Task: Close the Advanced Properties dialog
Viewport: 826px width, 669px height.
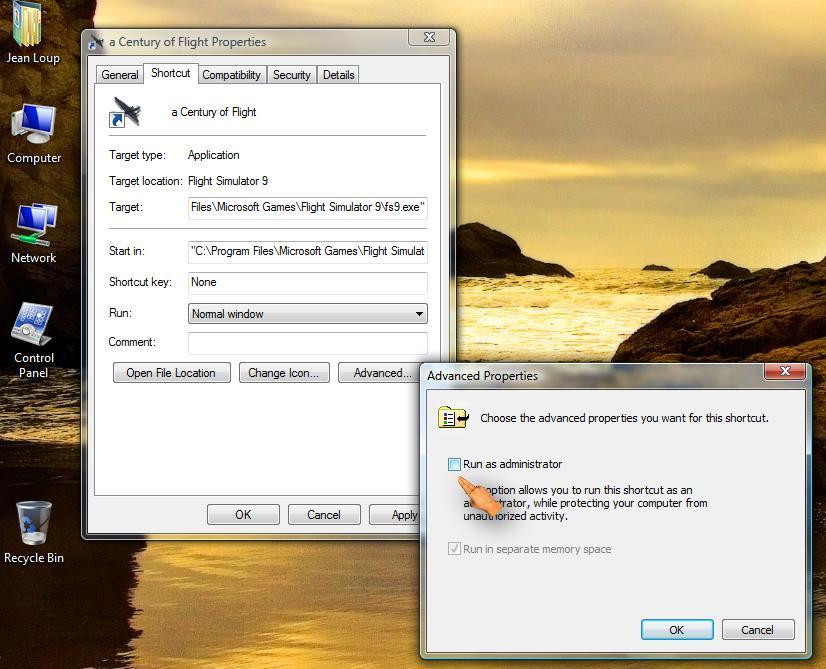Action: 785,371
